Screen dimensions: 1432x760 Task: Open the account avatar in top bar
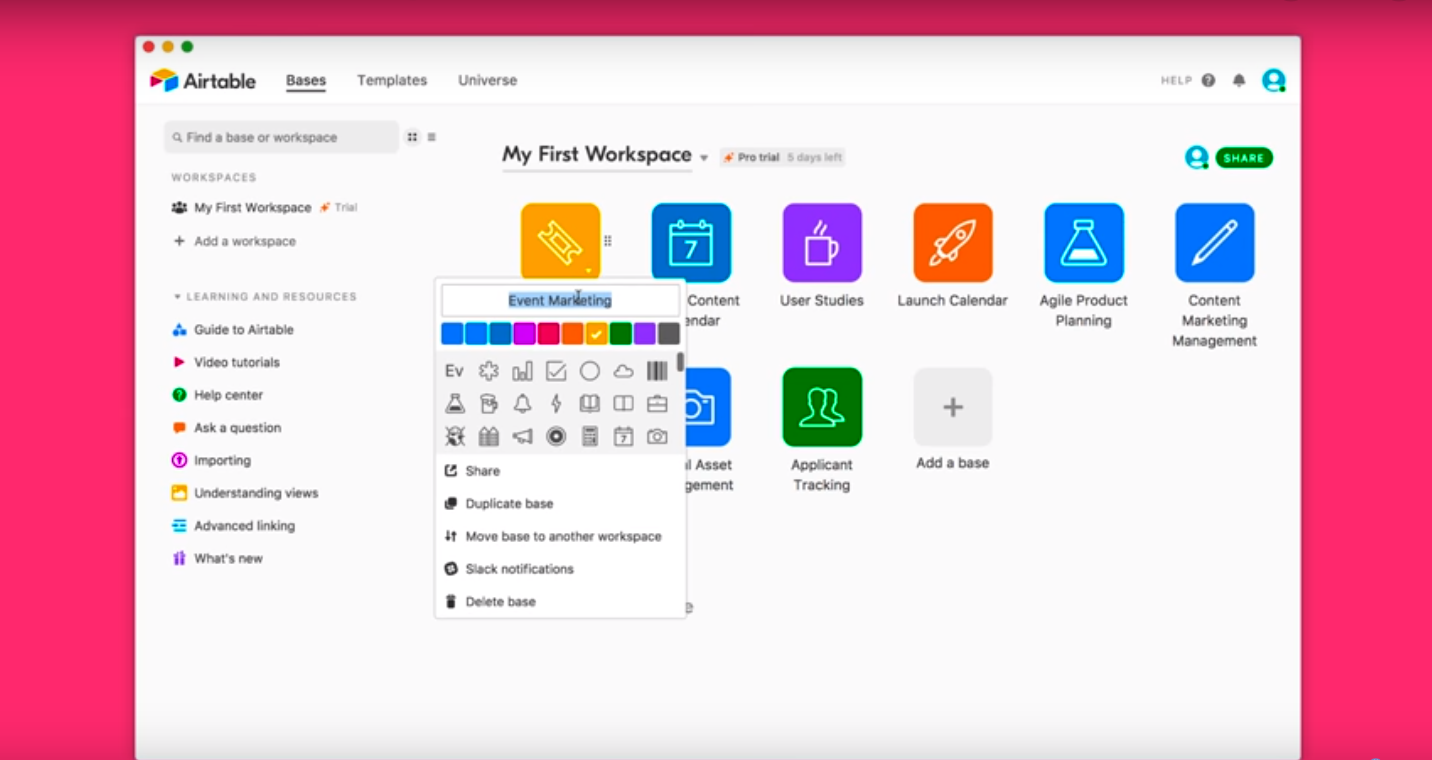pyautogui.click(x=1273, y=80)
